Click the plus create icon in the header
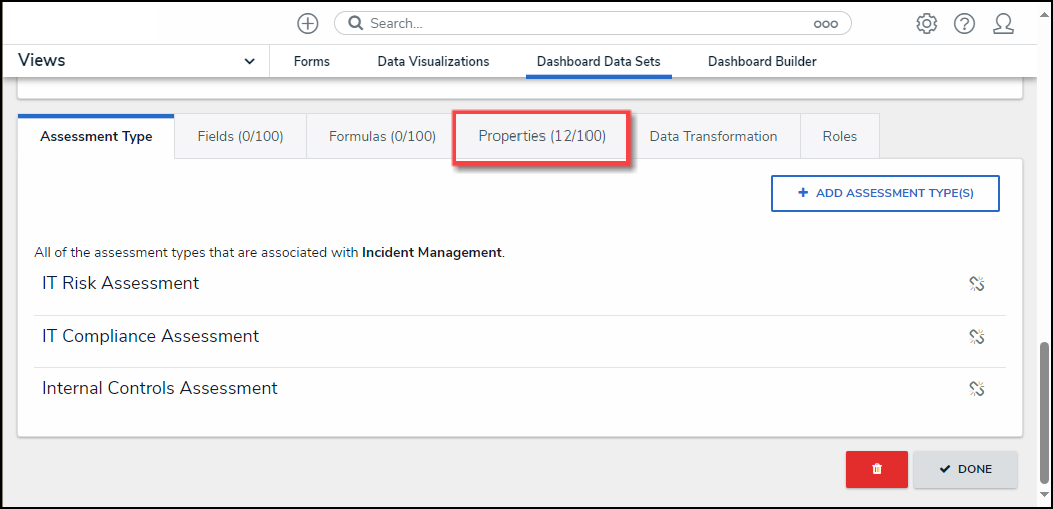The image size is (1053, 509). click(x=308, y=23)
